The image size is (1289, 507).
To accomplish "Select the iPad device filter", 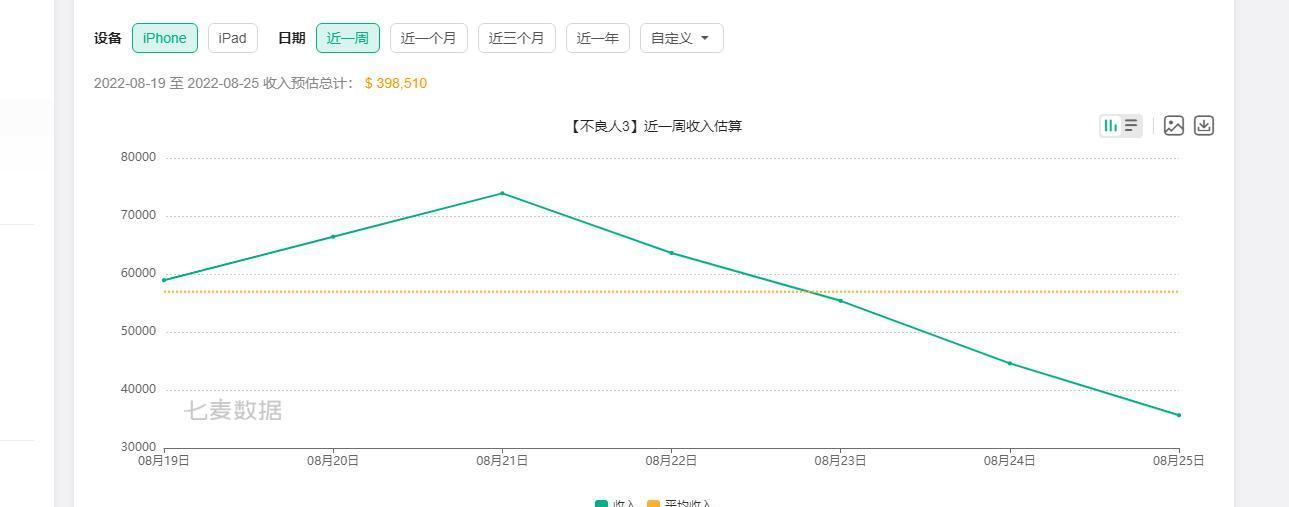I will tap(233, 38).
